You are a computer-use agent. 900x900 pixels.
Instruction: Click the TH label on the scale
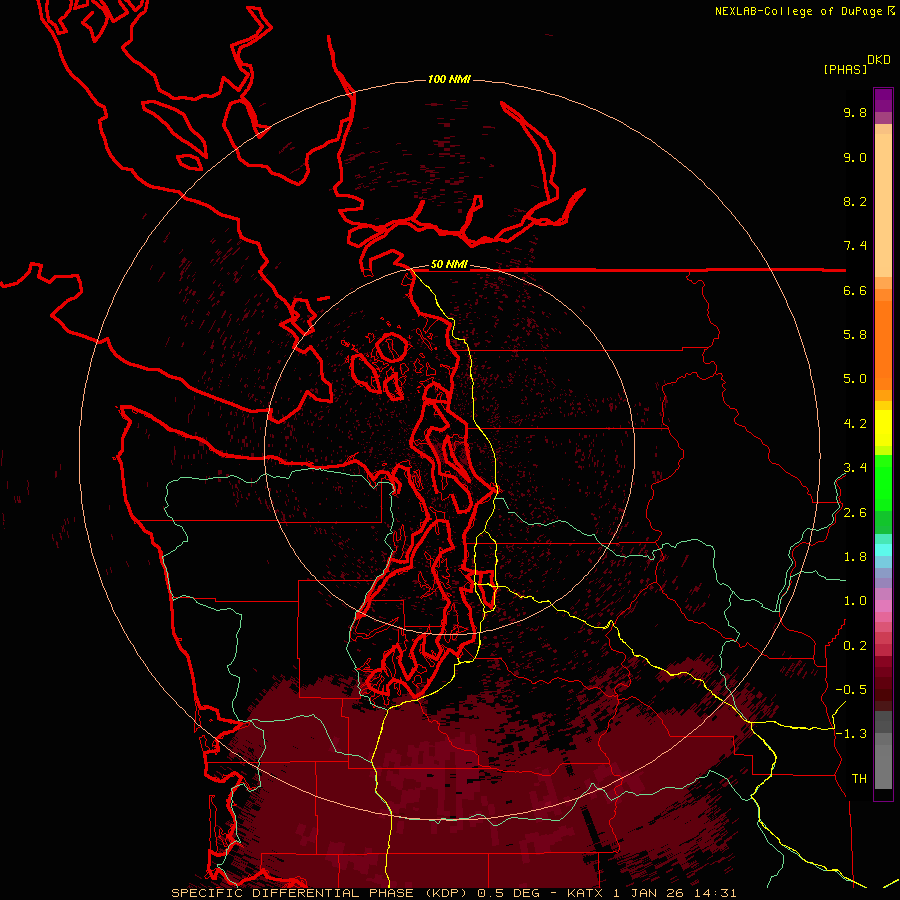(859, 779)
